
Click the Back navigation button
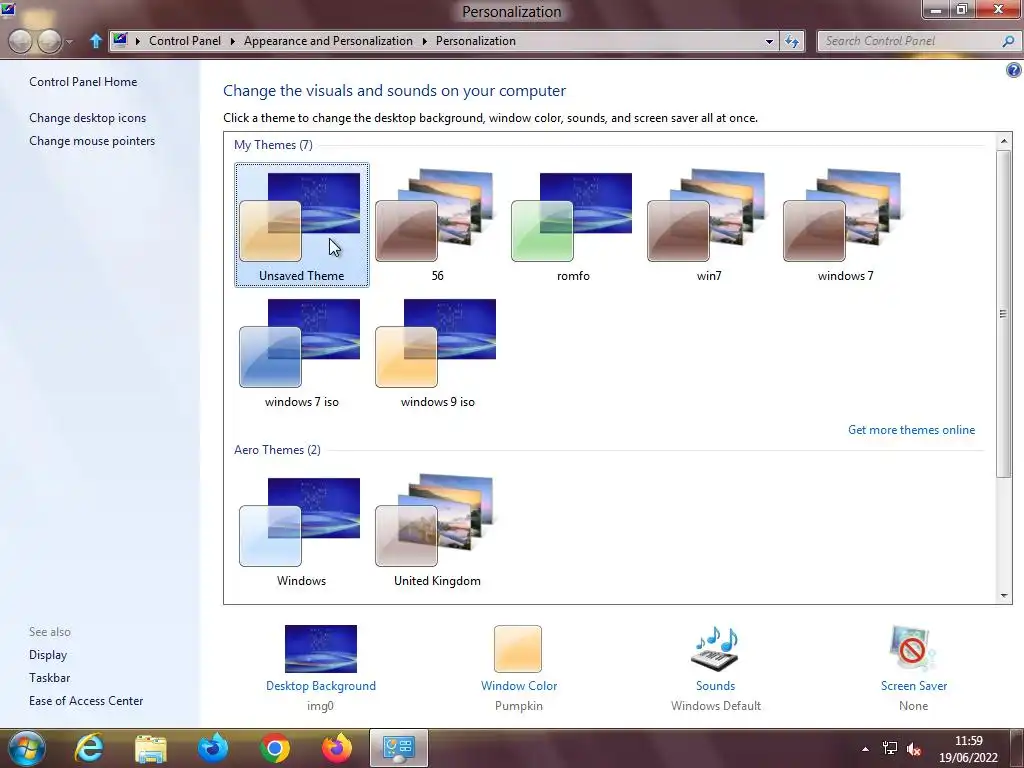click(20, 41)
